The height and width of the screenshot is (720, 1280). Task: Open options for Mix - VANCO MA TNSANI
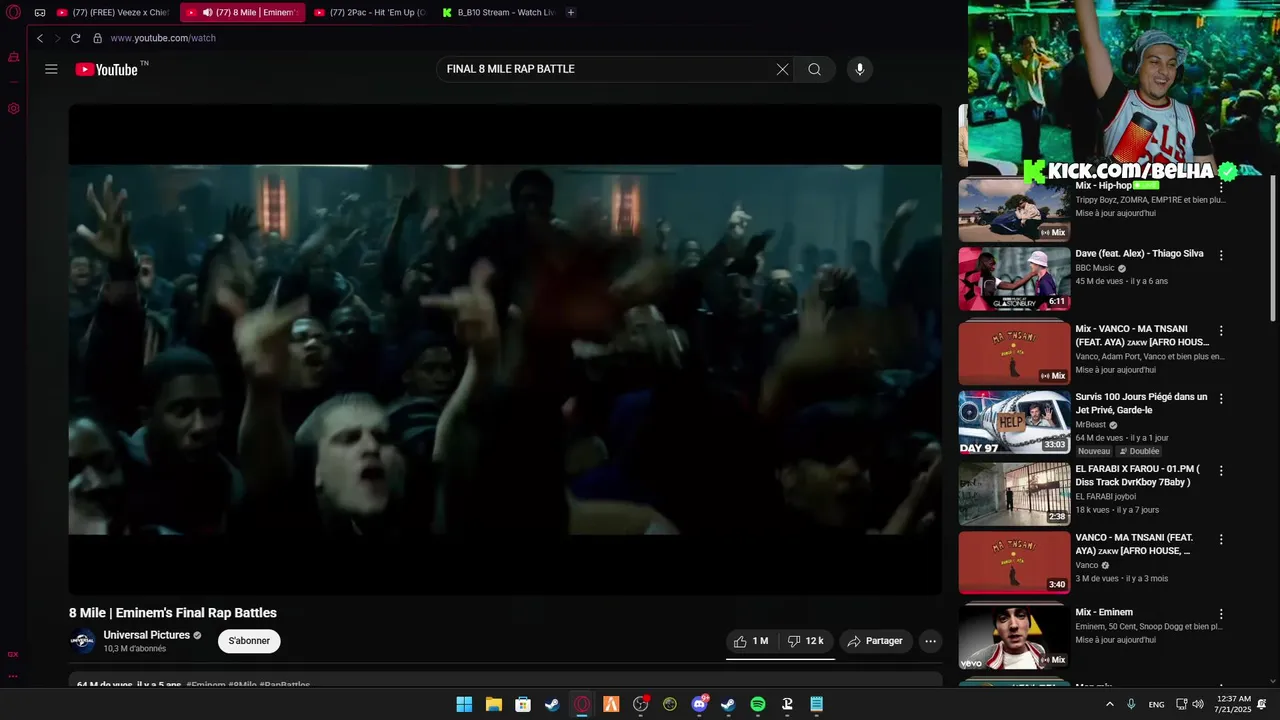point(1221,330)
